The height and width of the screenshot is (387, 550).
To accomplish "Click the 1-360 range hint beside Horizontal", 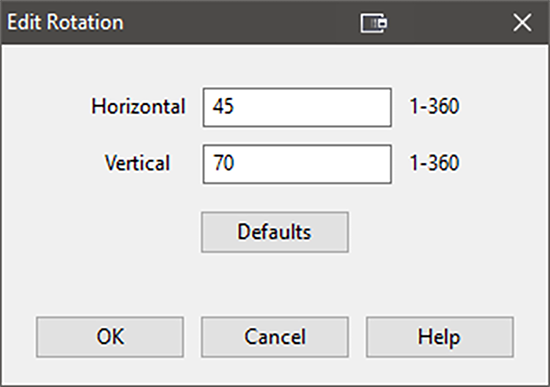I will pyautogui.click(x=434, y=106).
